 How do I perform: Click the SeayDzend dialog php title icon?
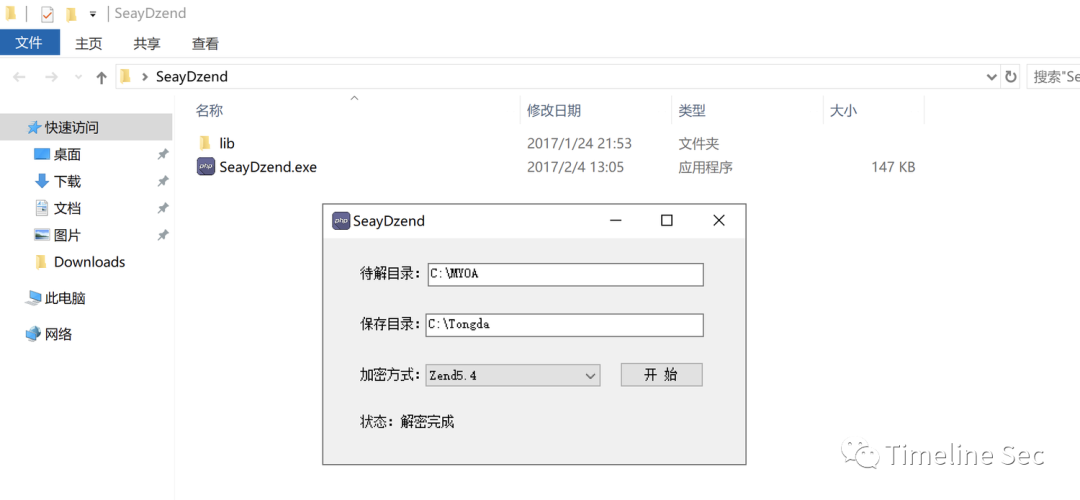click(x=341, y=220)
